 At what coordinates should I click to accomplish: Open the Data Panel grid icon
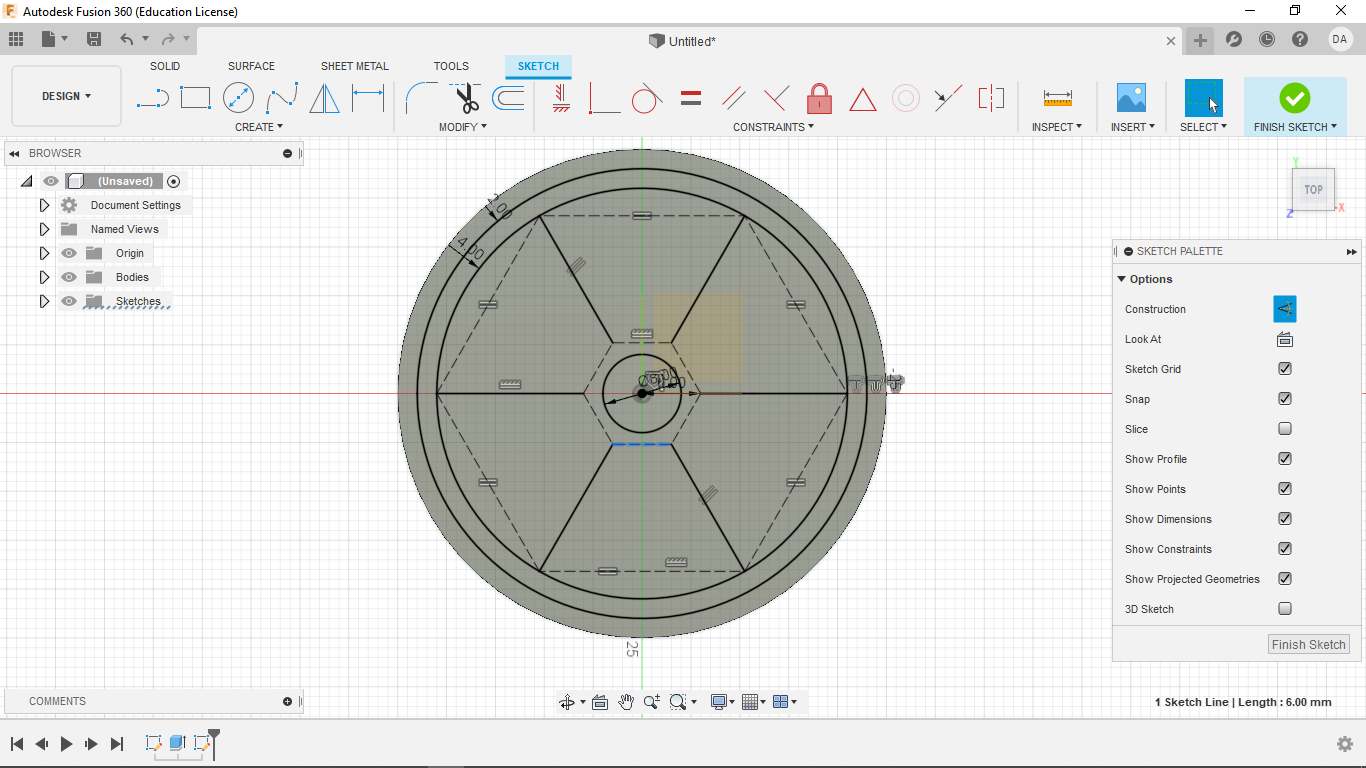point(15,39)
